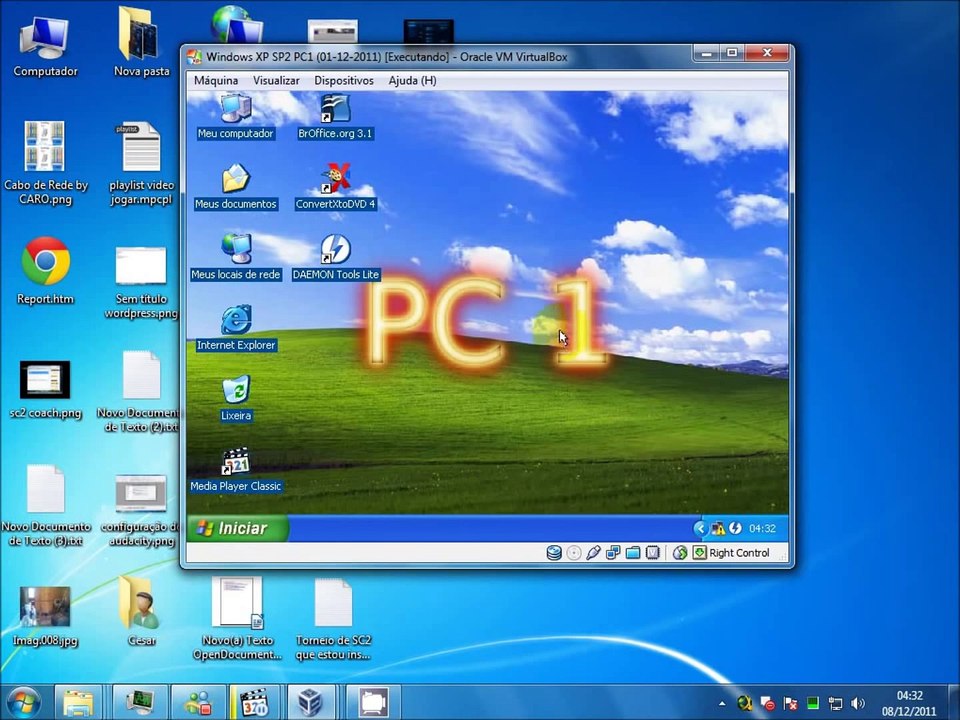Viewport: 960px width, 720px height.
Task: Click the USB devices indicator
Action: click(593, 553)
